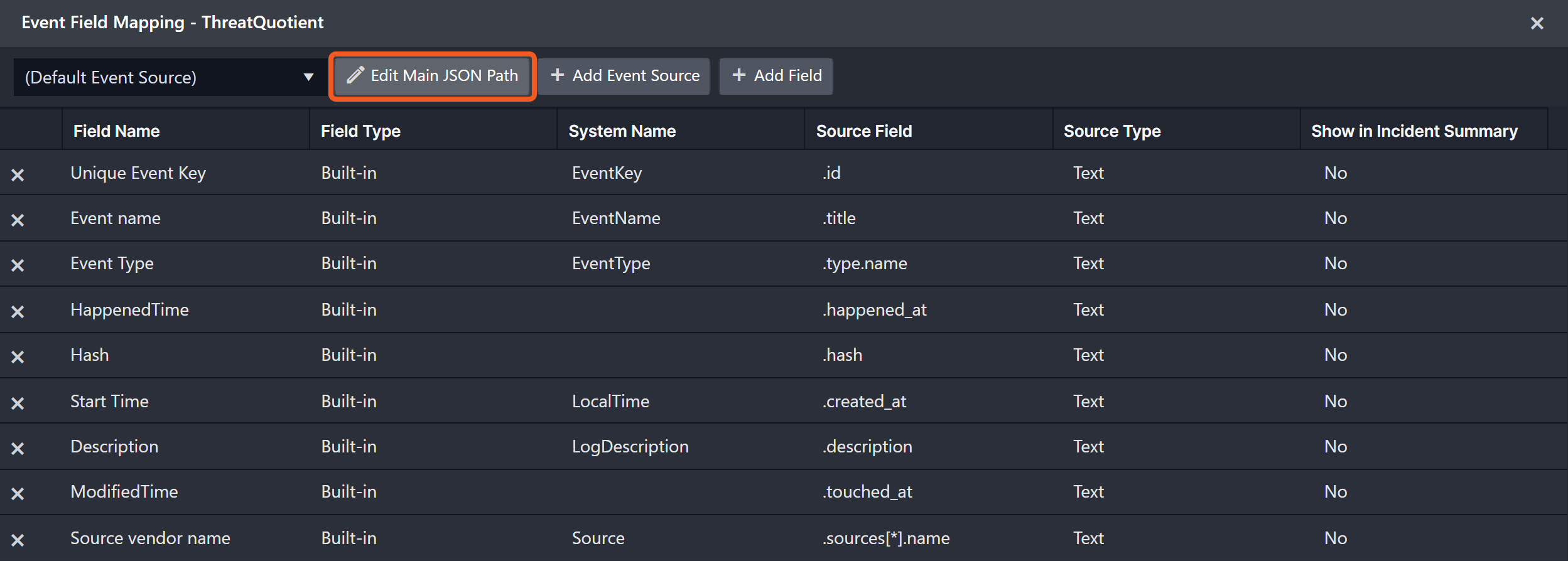Click the Add Field button

tap(776, 76)
